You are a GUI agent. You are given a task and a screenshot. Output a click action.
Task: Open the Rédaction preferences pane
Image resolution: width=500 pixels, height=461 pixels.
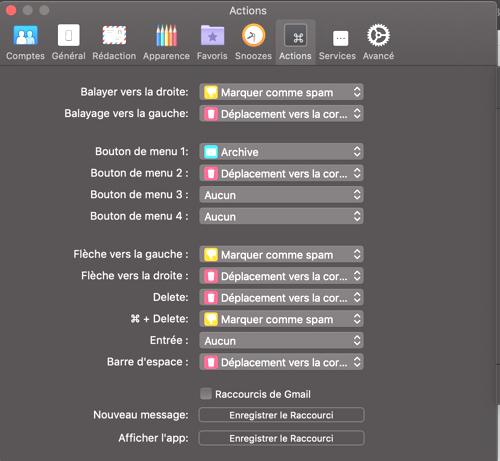[114, 42]
